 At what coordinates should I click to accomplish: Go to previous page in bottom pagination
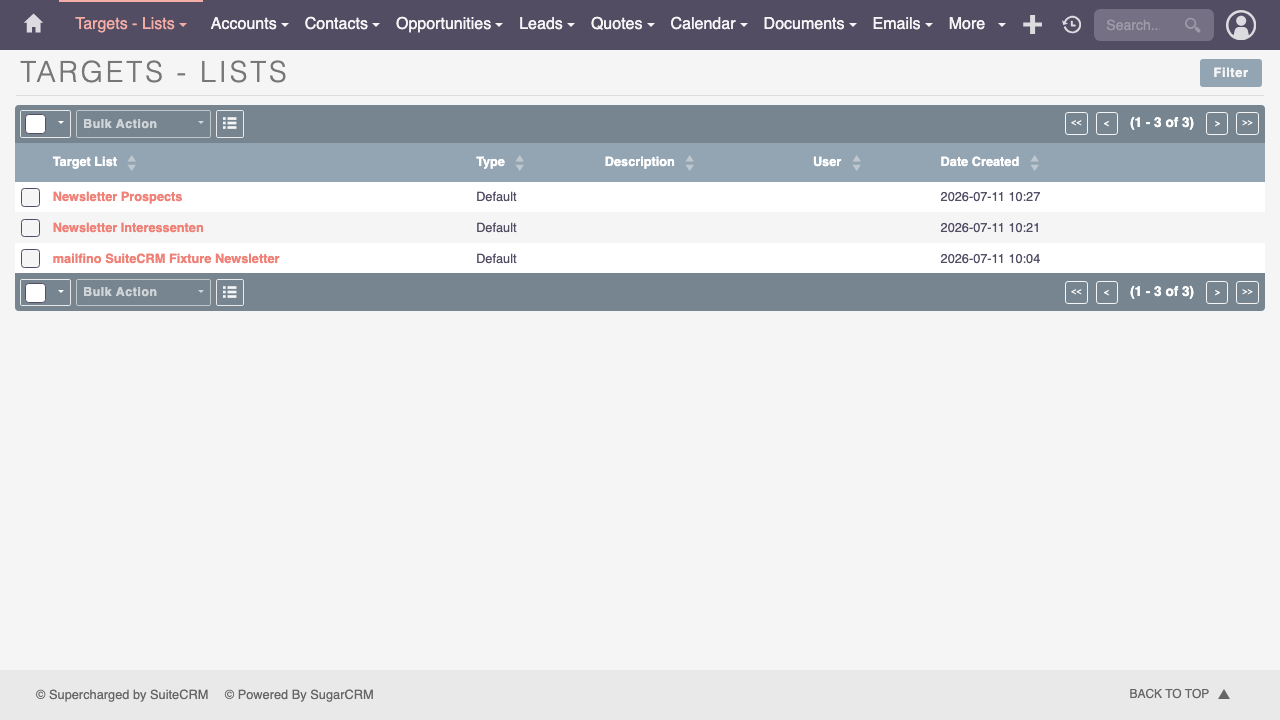pyautogui.click(x=1106, y=292)
